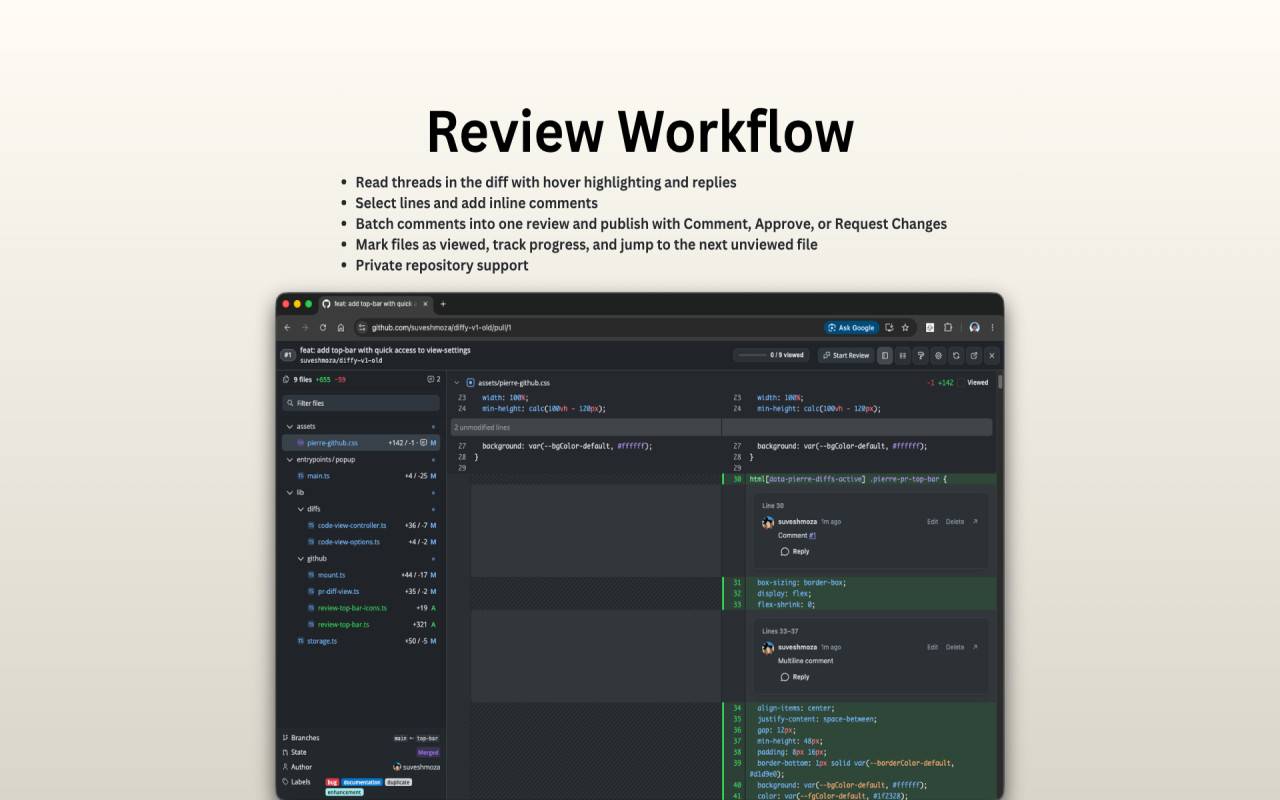Focus the Filter files search field
Image resolution: width=1280 pixels, height=800 pixels.
pyautogui.click(x=361, y=403)
